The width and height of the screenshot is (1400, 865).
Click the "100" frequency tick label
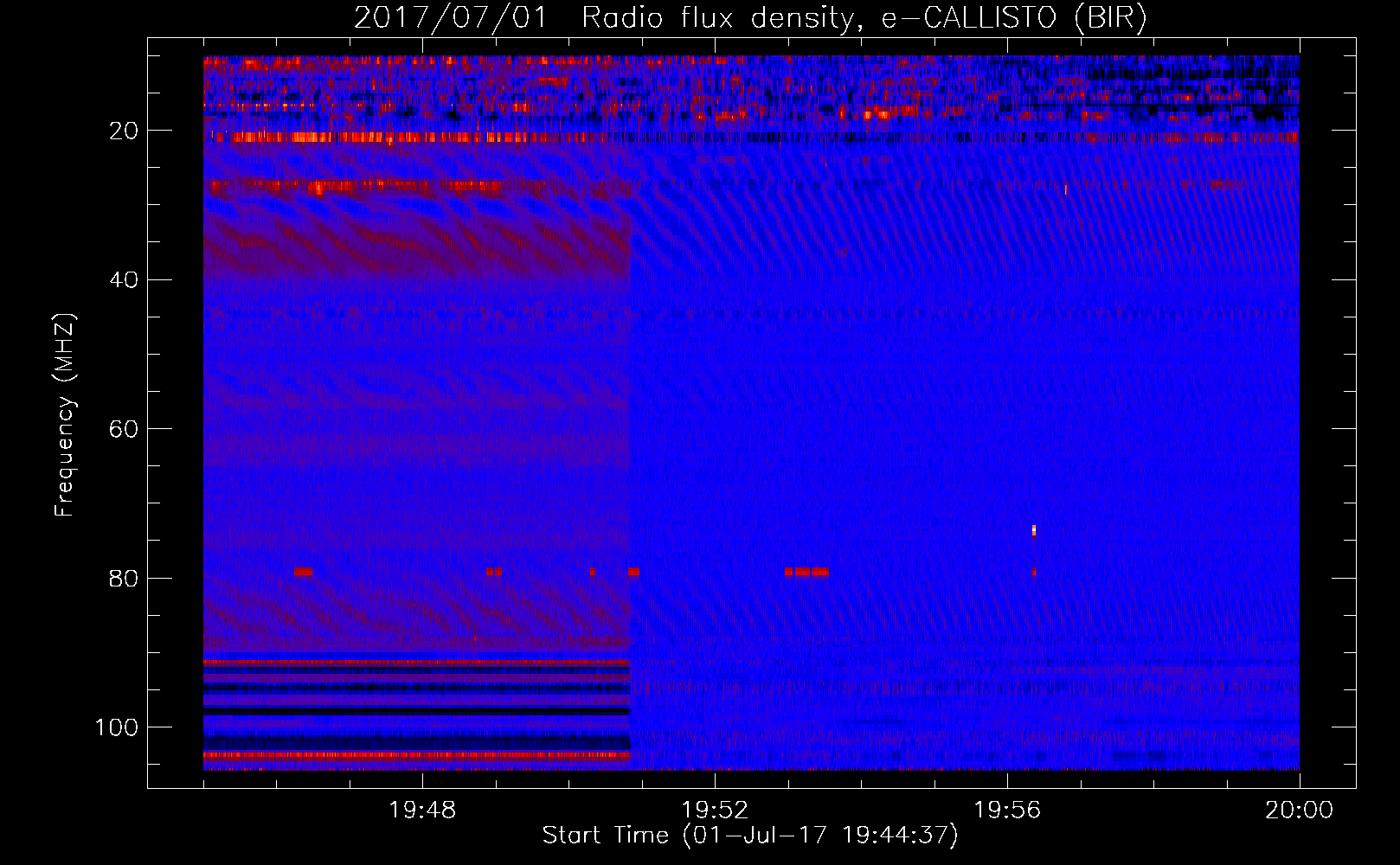tap(117, 727)
